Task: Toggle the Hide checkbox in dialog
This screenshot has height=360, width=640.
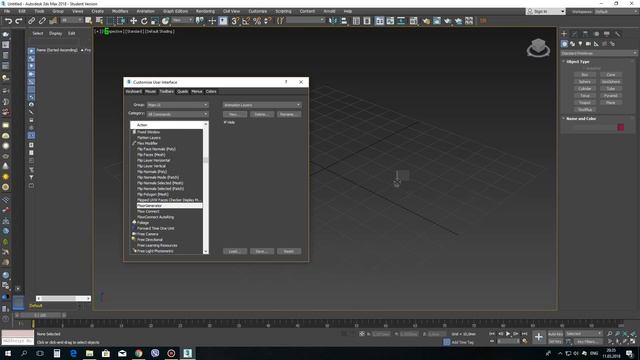Action: (x=225, y=122)
